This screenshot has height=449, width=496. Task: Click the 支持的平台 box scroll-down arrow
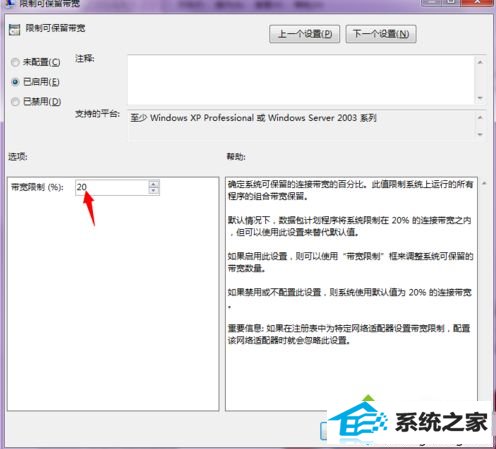coord(480,134)
